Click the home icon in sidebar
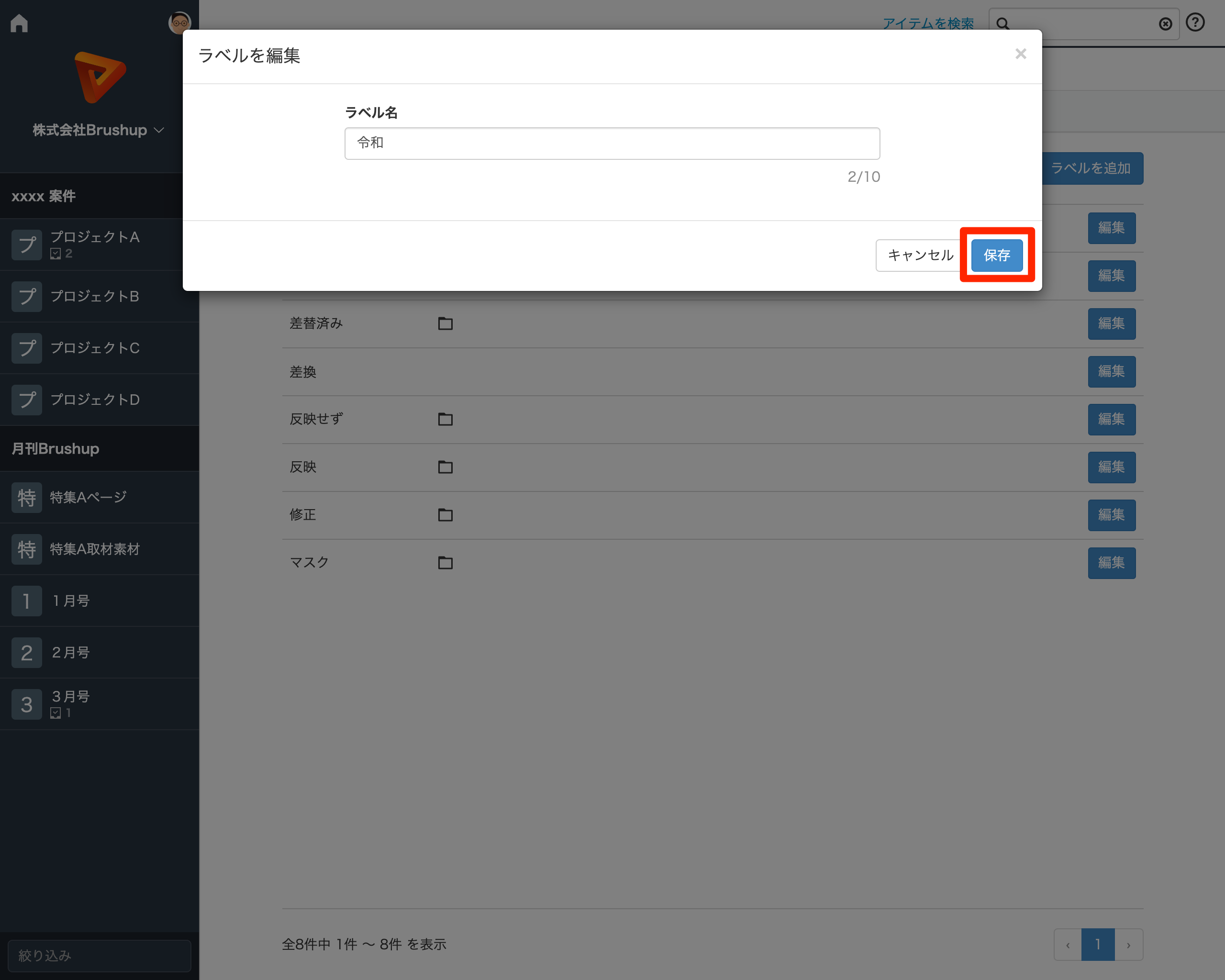The height and width of the screenshot is (980, 1225). pyautogui.click(x=19, y=23)
